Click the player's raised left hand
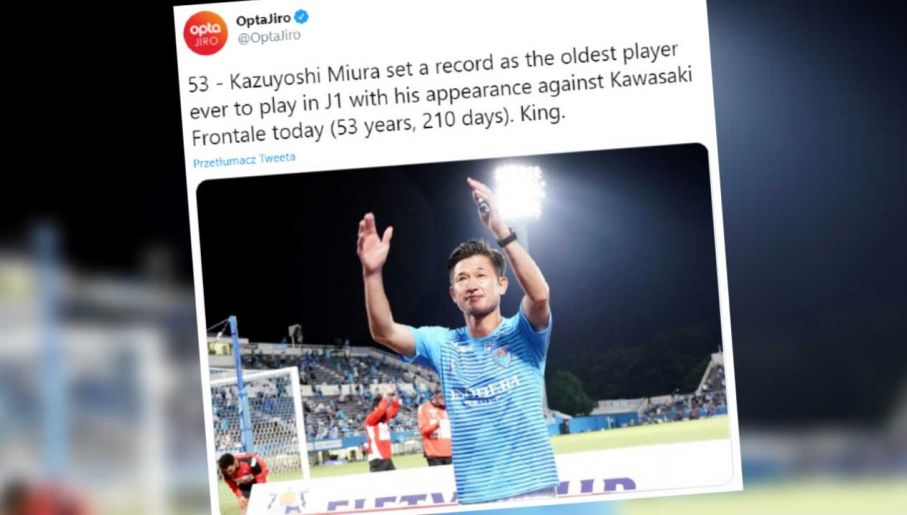Viewport: 907px width, 515px height. (x=372, y=242)
